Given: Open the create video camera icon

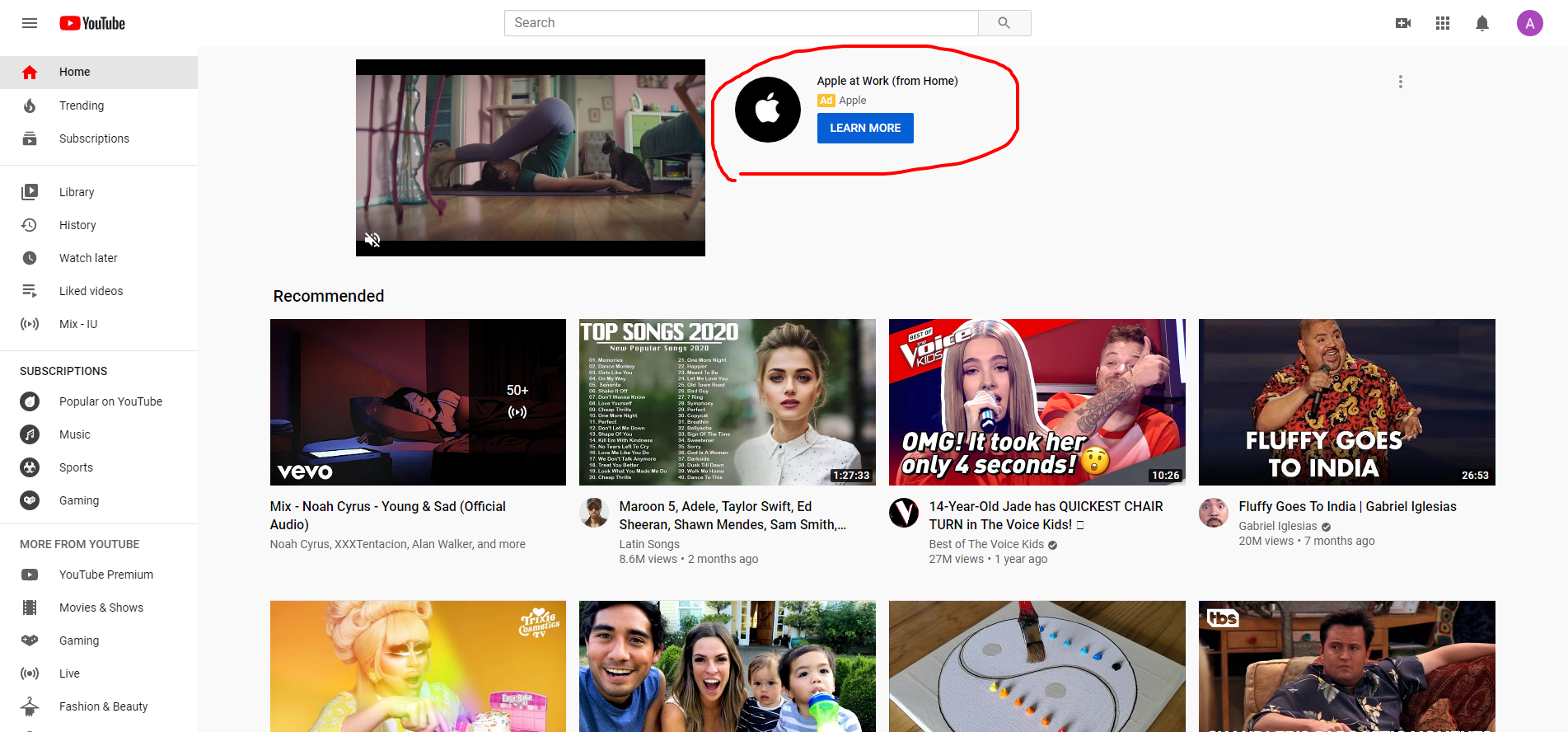Looking at the screenshot, I should 1402,23.
